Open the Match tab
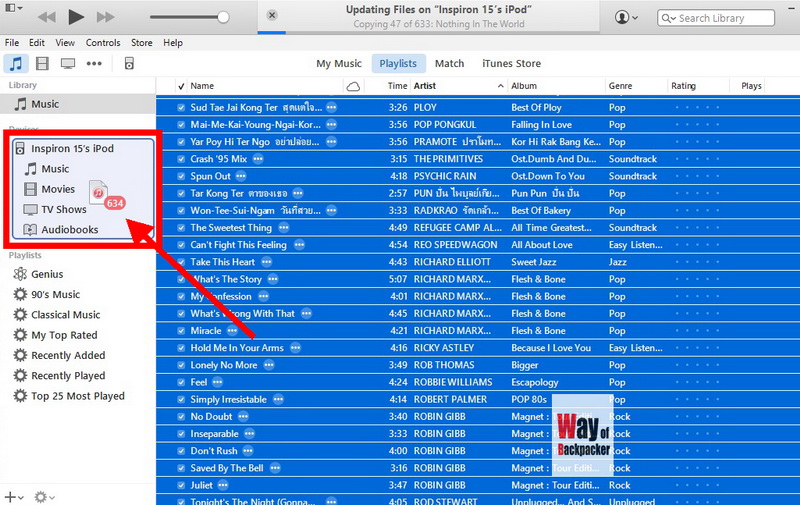This screenshot has height=505, width=800. (x=449, y=64)
